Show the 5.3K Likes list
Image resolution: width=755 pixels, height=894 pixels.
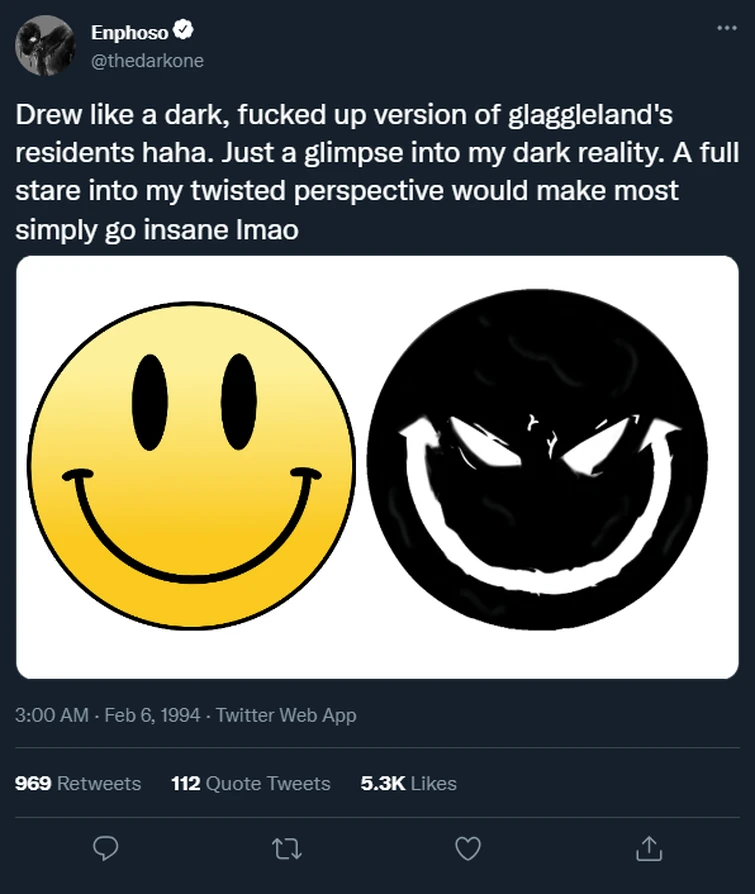pyautogui.click(x=408, y=783)
